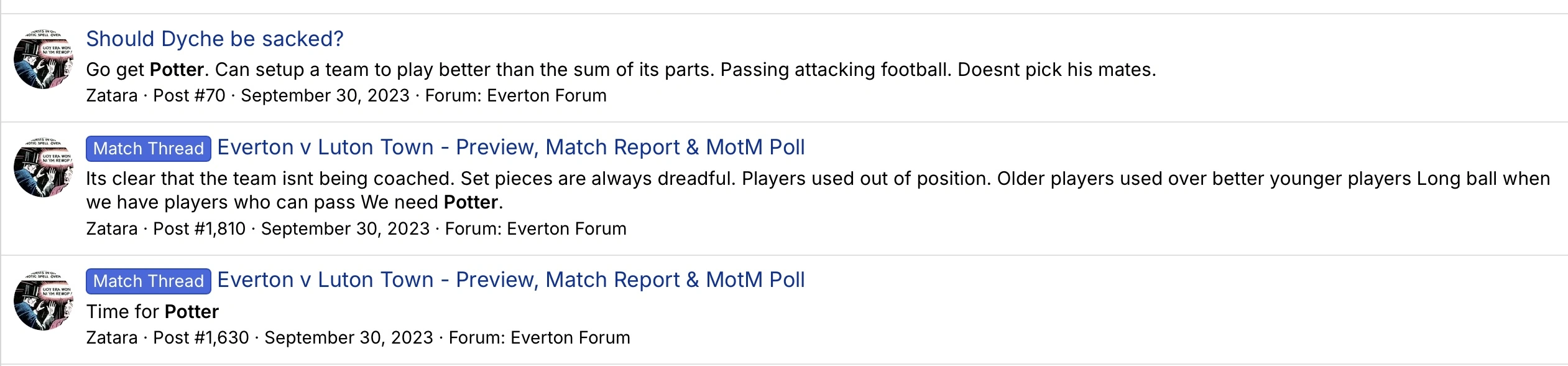Click the Post #70 text

point(189,96)
